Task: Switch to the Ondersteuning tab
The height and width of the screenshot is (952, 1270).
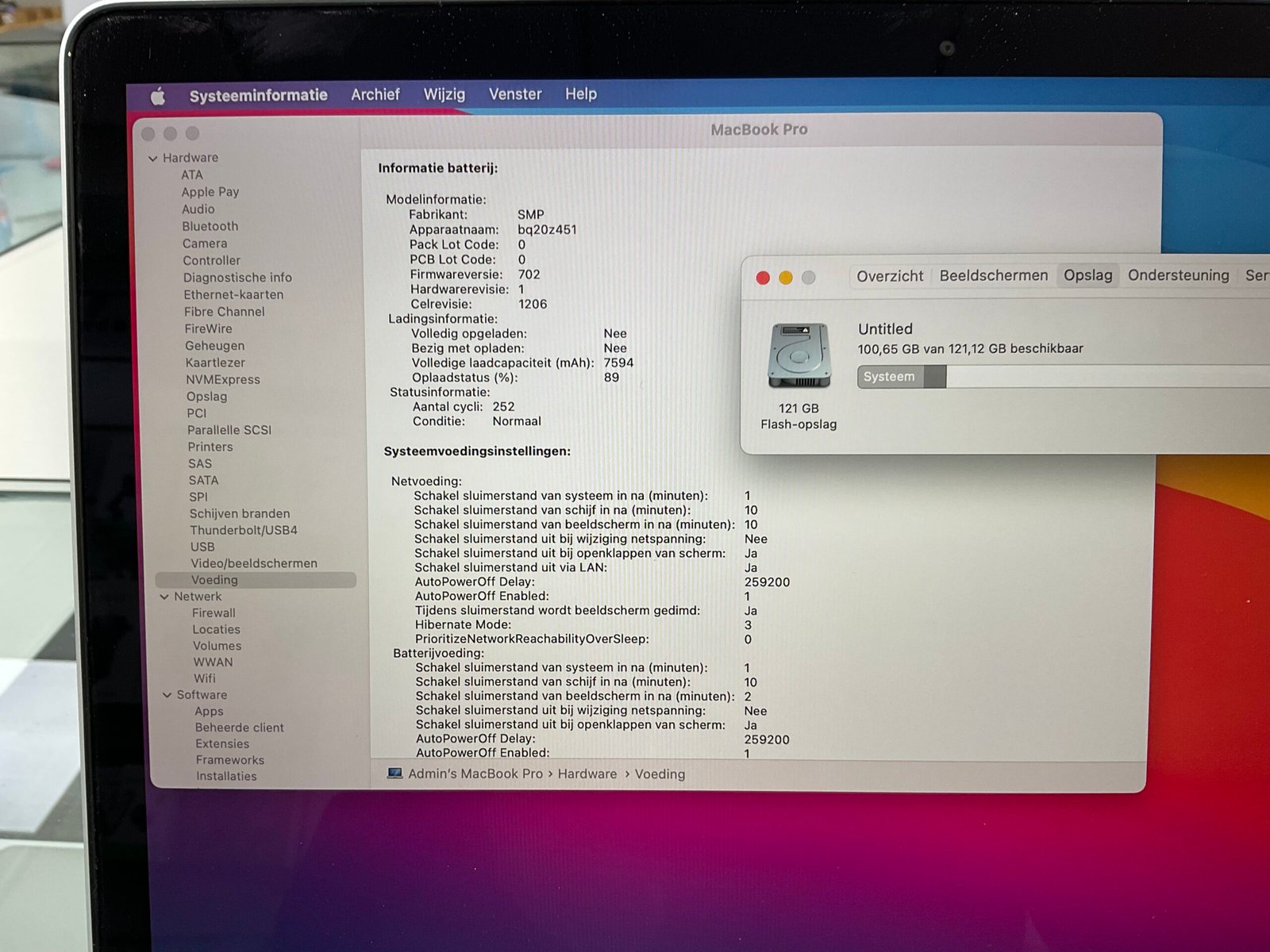Action: pos(1178,275)
